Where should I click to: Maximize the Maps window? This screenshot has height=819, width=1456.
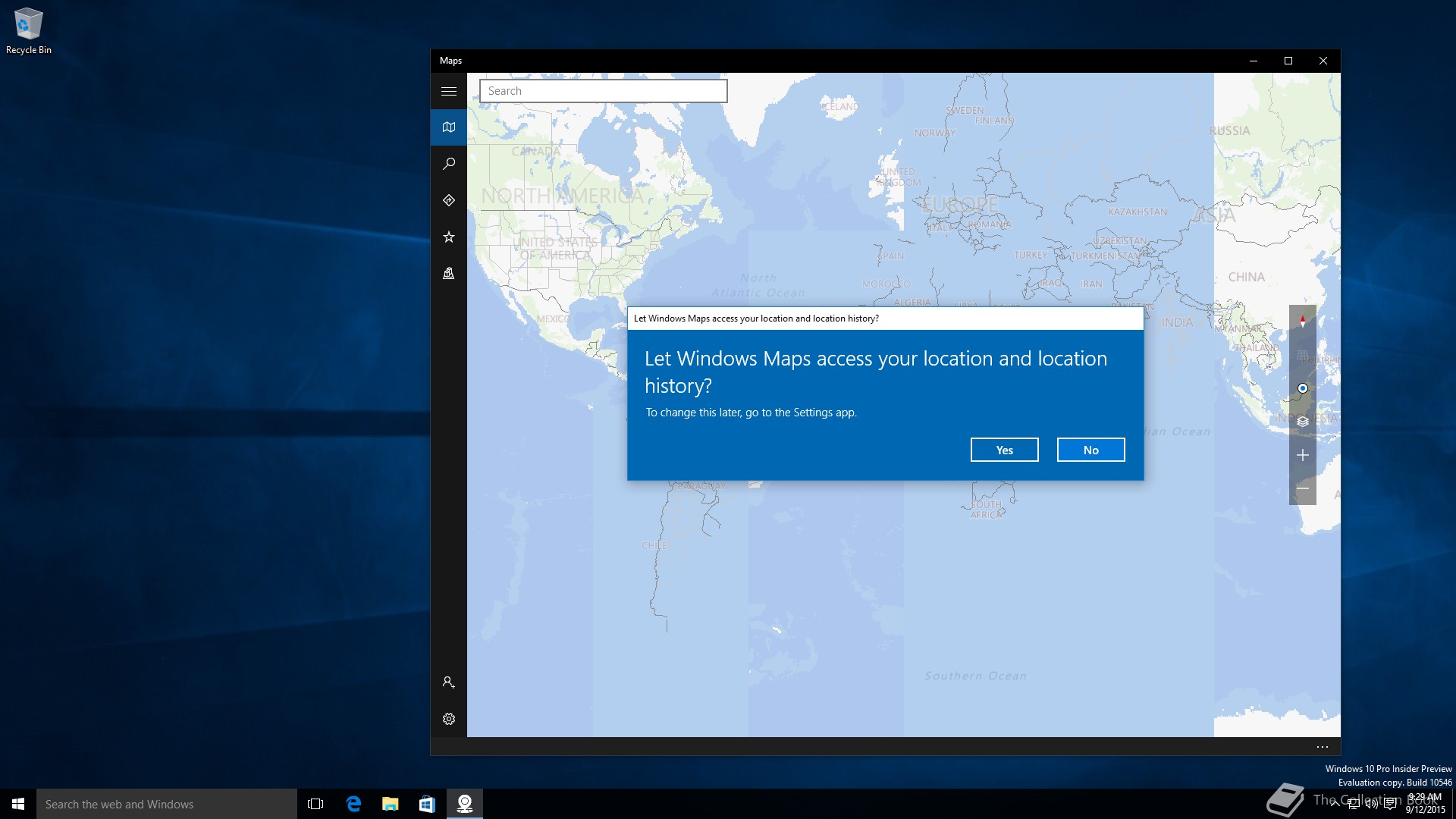tap(1288, 61)
